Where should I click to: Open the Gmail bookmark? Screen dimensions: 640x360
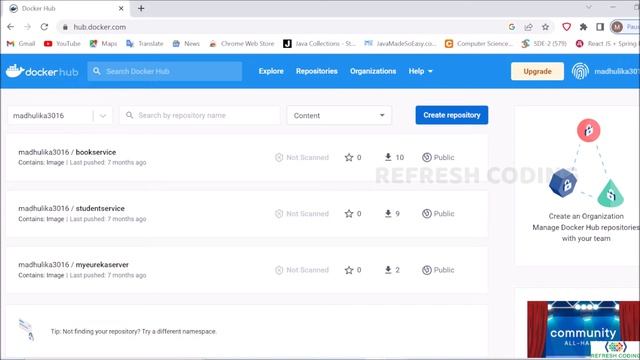click(x=21, y=44)
